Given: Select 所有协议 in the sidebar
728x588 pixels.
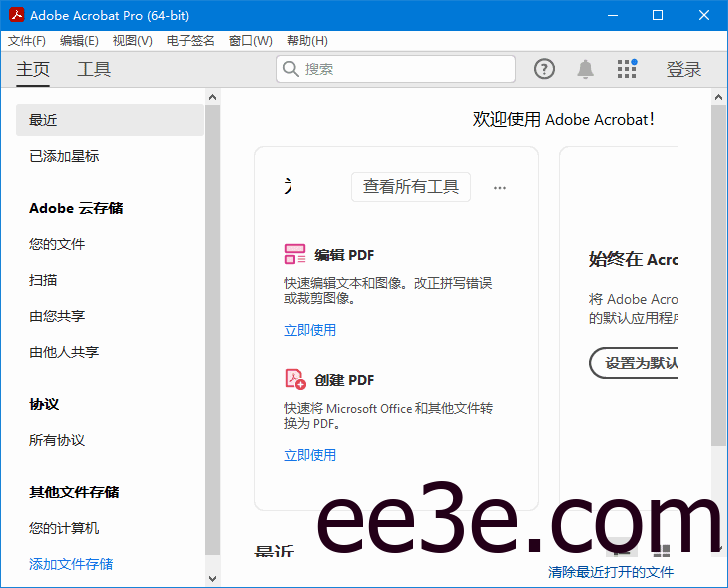Looking at the screenshot, I should 57,440.
